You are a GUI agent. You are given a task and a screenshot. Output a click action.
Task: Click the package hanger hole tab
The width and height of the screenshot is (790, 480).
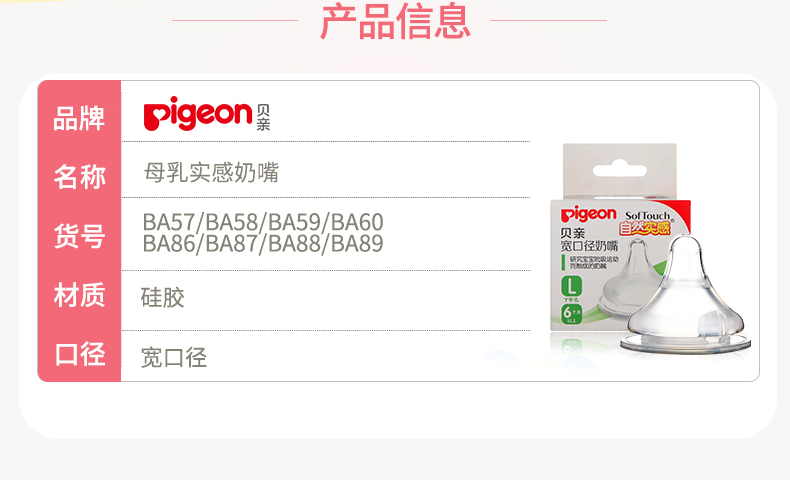pos(620,169)
